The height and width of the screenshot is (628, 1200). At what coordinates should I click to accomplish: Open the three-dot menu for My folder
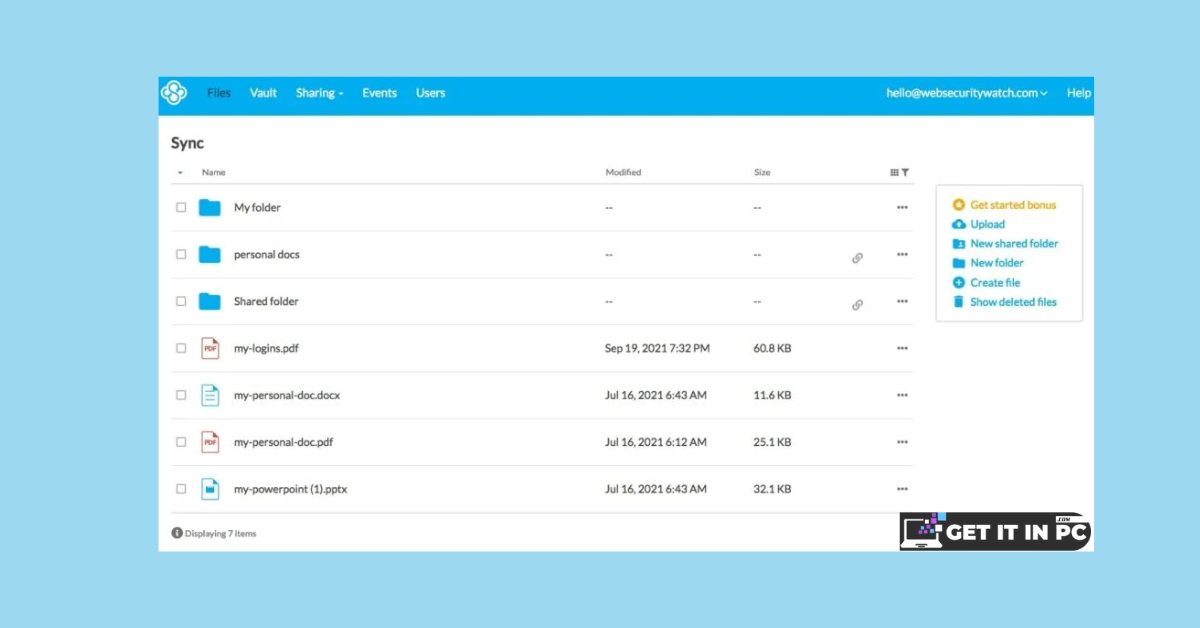pyautogui.click(x=902, y=208)
